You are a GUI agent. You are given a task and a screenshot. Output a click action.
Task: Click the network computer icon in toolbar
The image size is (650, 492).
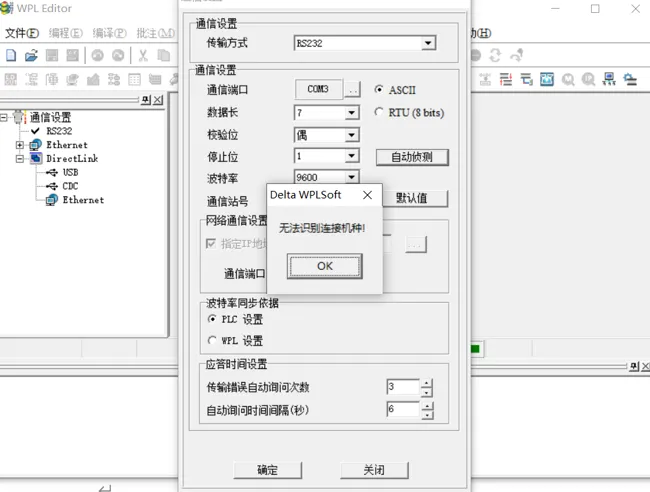point(609,79)
